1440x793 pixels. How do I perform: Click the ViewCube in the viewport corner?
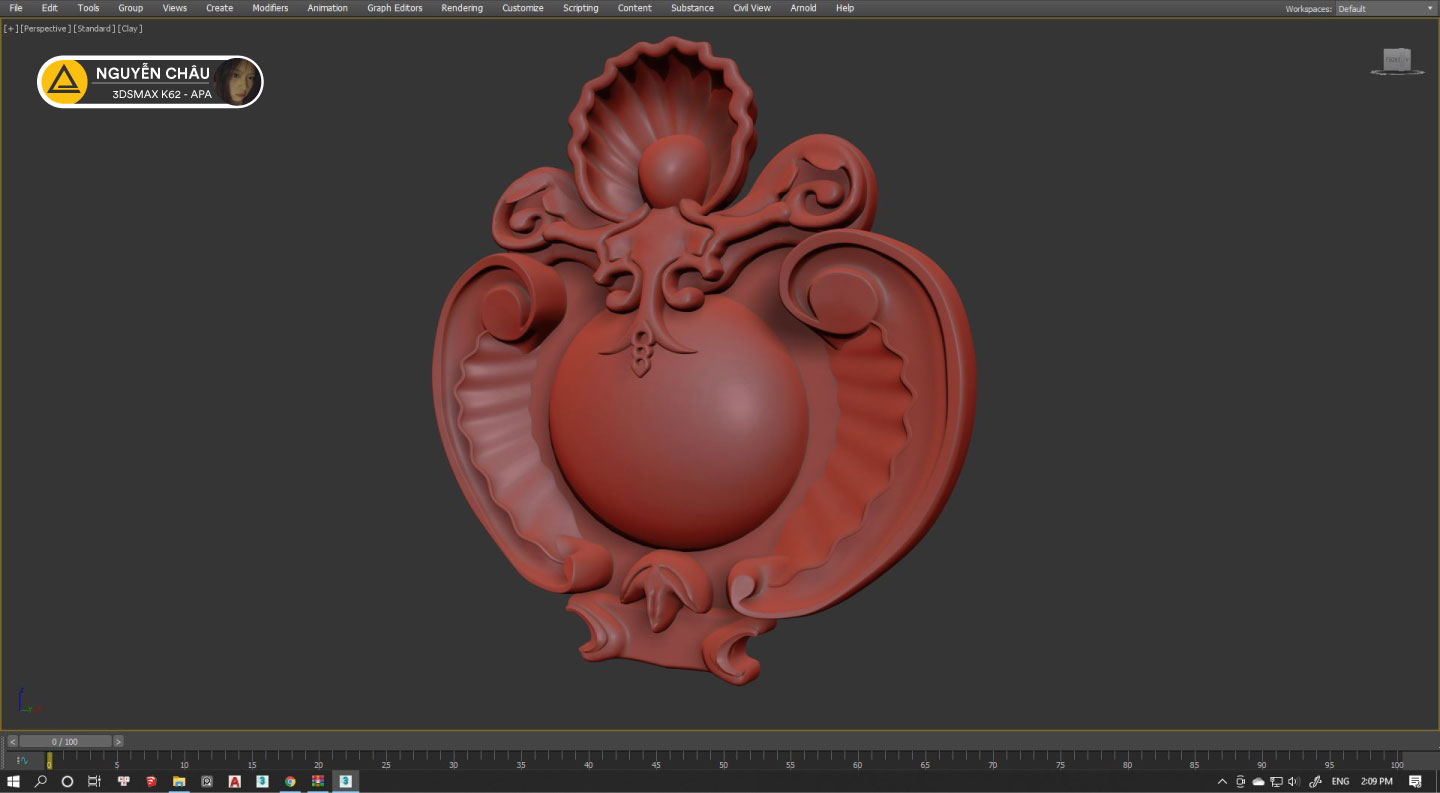[1397, 61]
